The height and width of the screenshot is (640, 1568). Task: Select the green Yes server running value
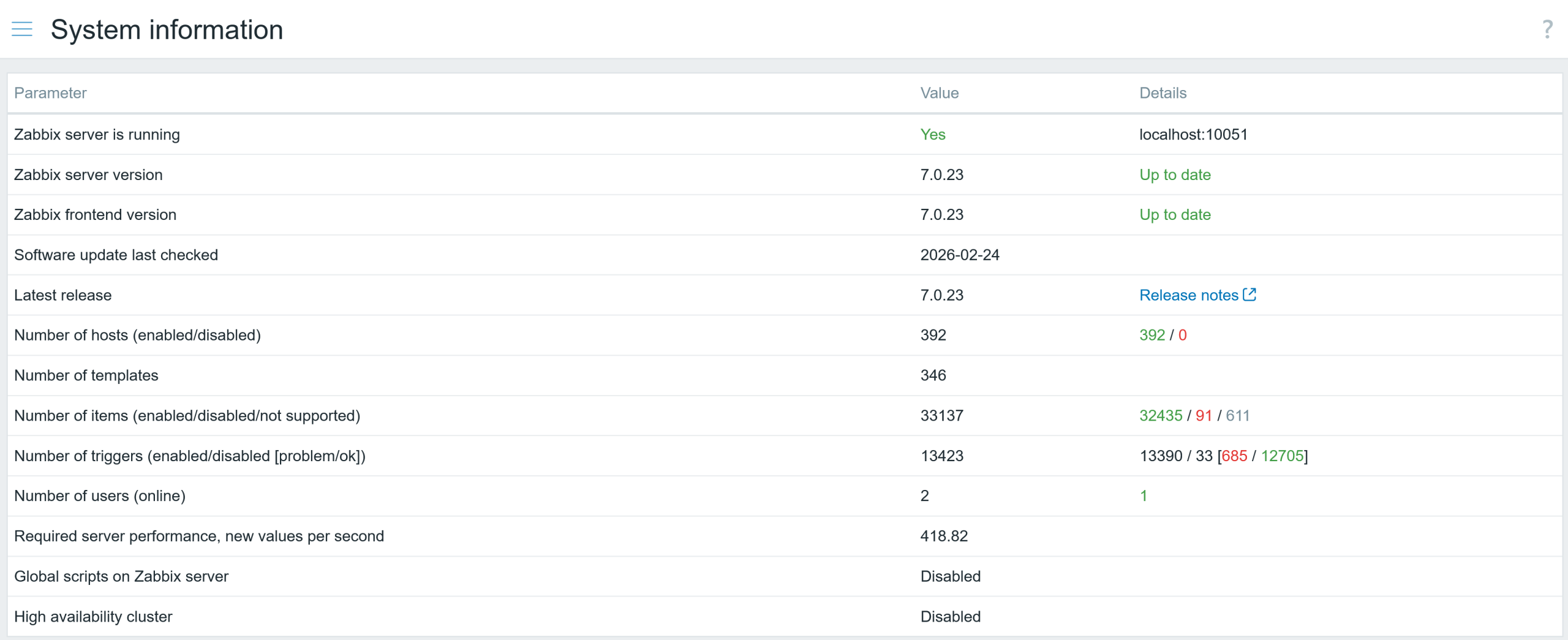coord(932,135)
